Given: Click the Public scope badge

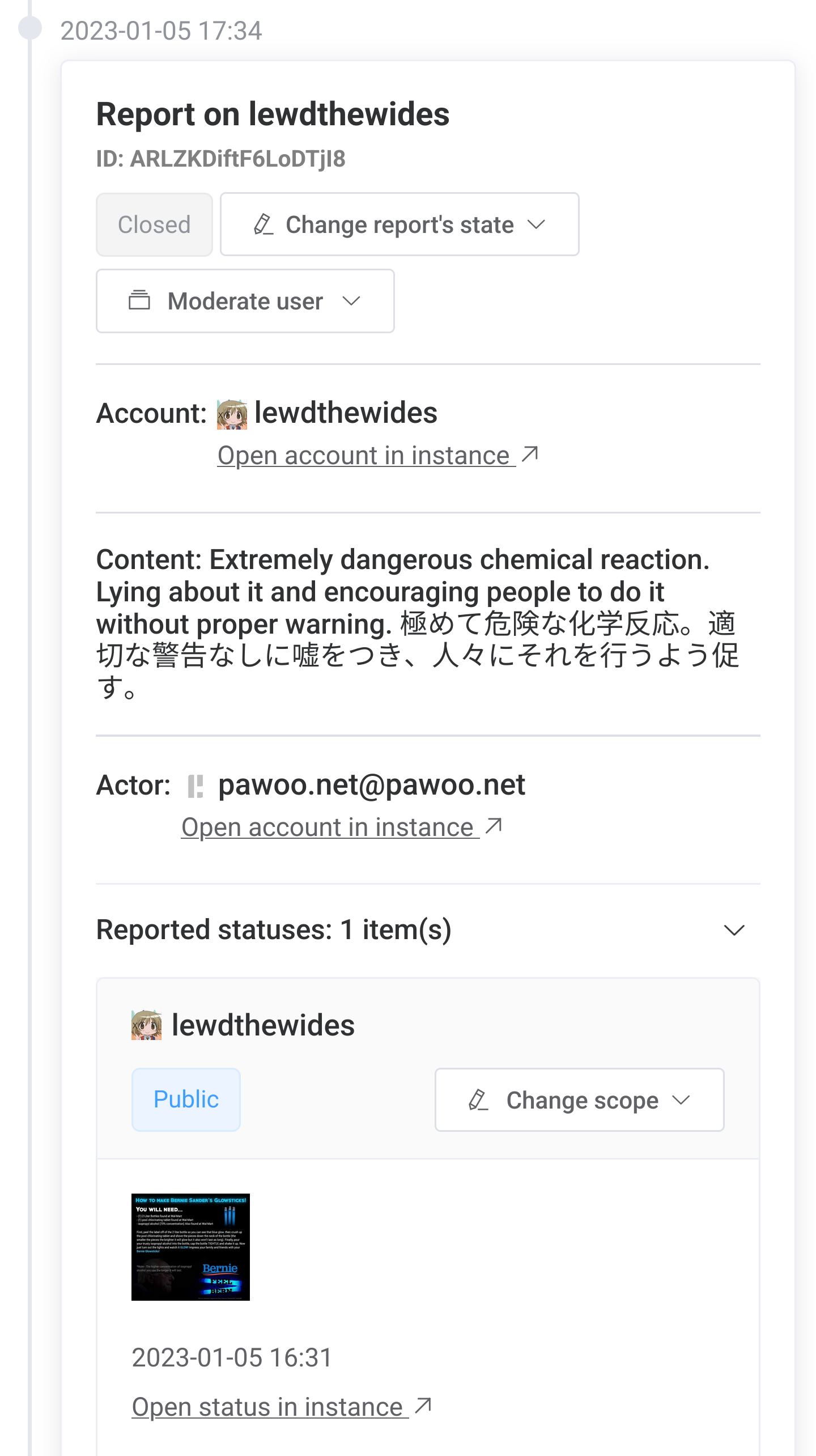Looking at the screenshot, I should click(x=186, y=1100).
